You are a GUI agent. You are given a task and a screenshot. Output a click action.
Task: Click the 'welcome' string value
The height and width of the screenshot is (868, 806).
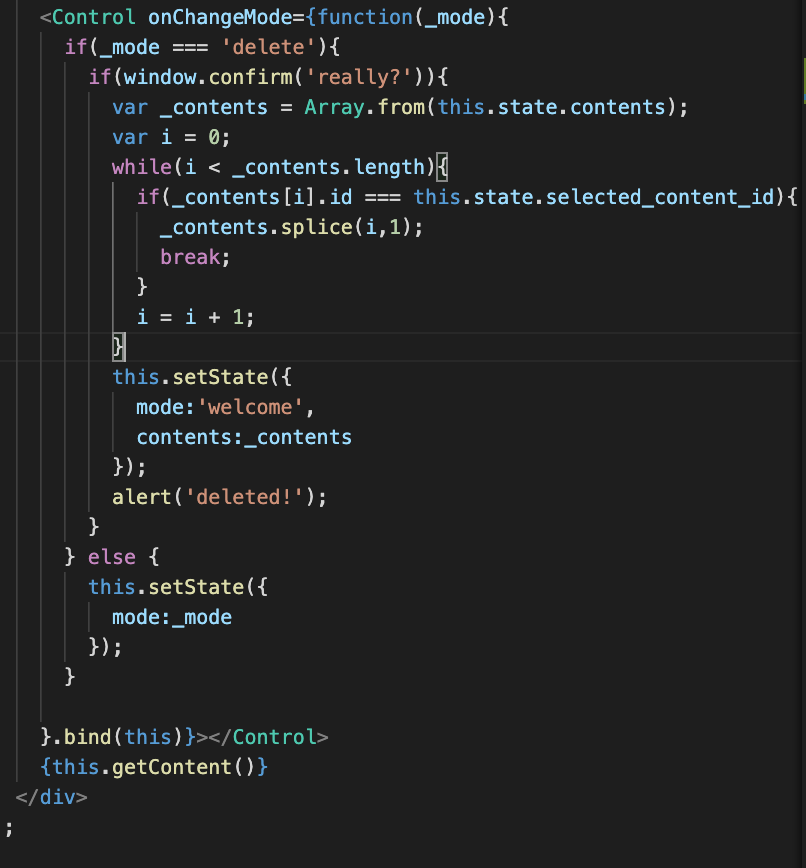click(x=250, y=407)
